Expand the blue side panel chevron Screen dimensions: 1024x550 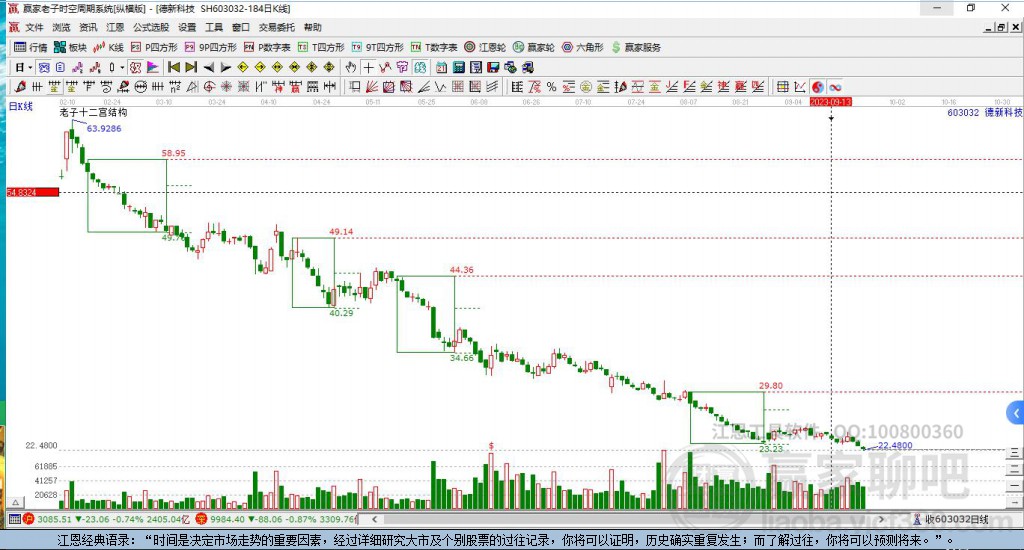click(1015, 413)
